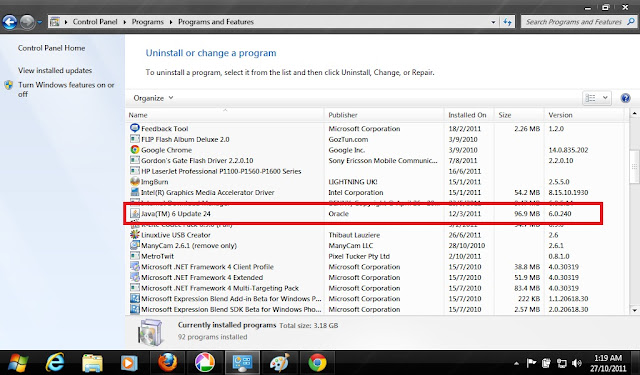The image size is (640, 375).
Task: Select Google Chrome program icon in list
Action: point(135,149)
